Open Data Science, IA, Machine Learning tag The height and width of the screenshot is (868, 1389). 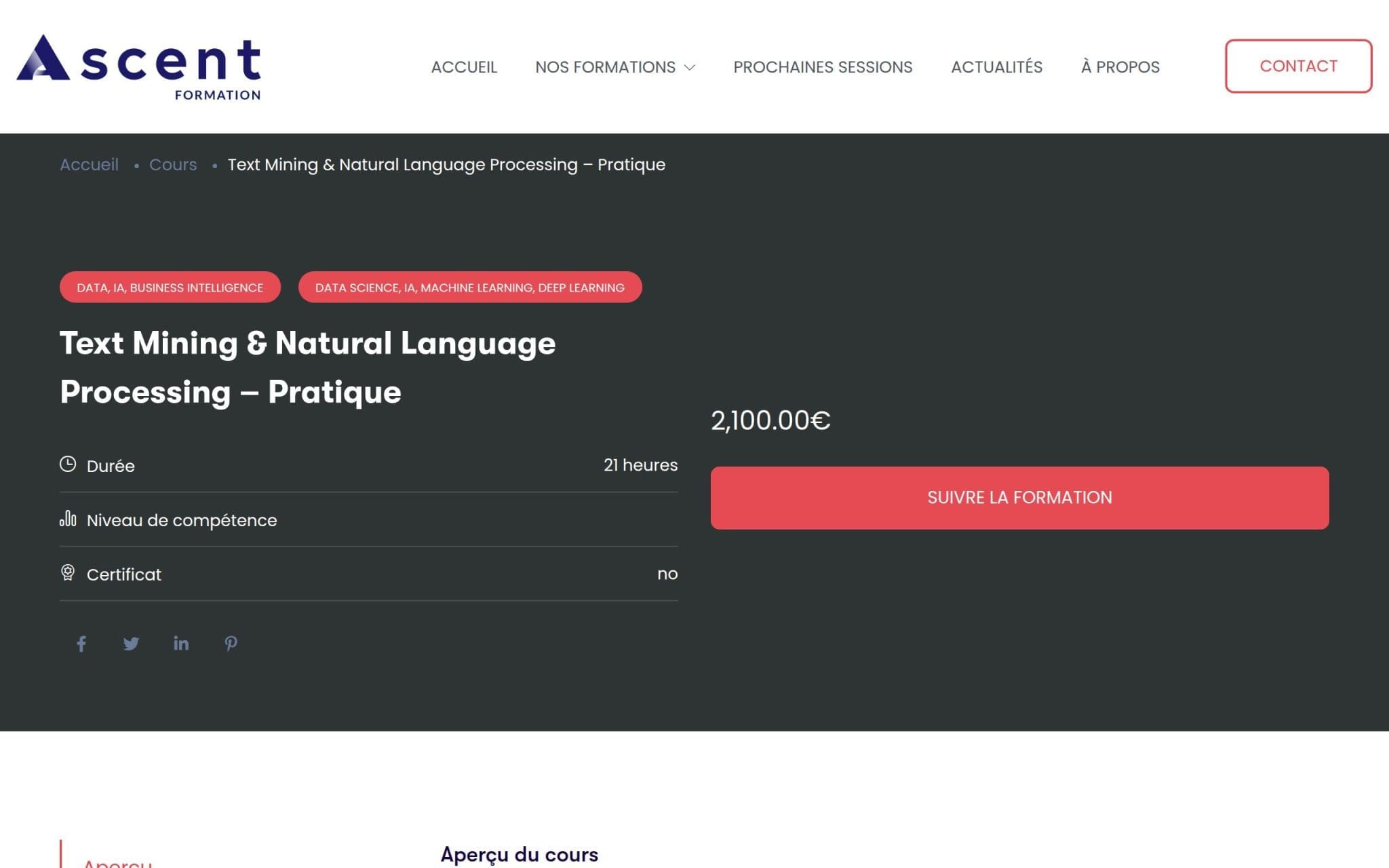(x=470, y=288)
